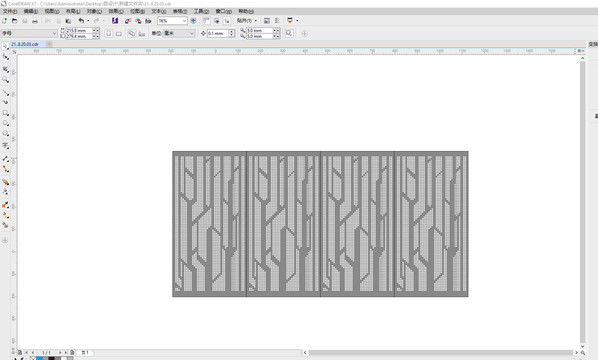This screenshot has height=360, width=598.
Task: Select the Rectangle tool
Action: 5,113
